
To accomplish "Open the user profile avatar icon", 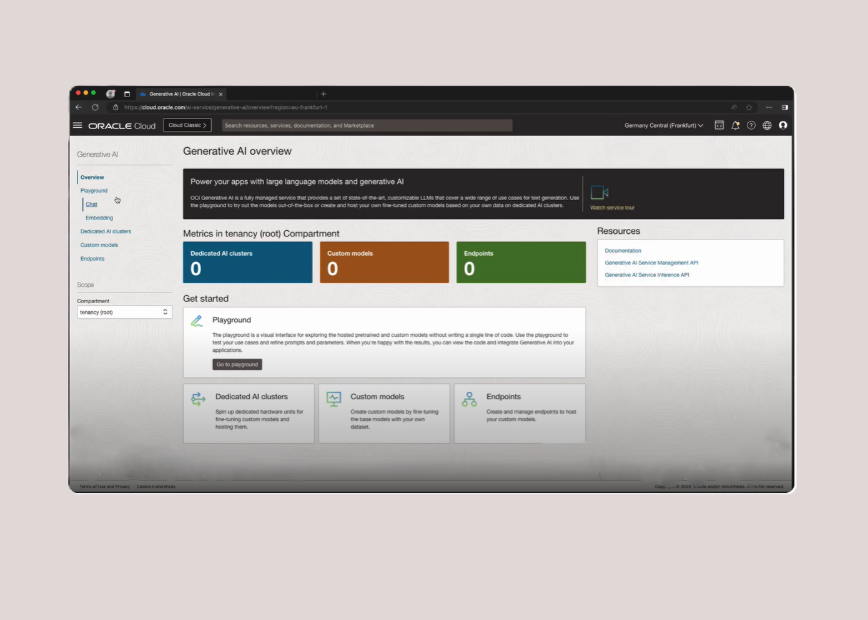I will click(x=783, y=125).
